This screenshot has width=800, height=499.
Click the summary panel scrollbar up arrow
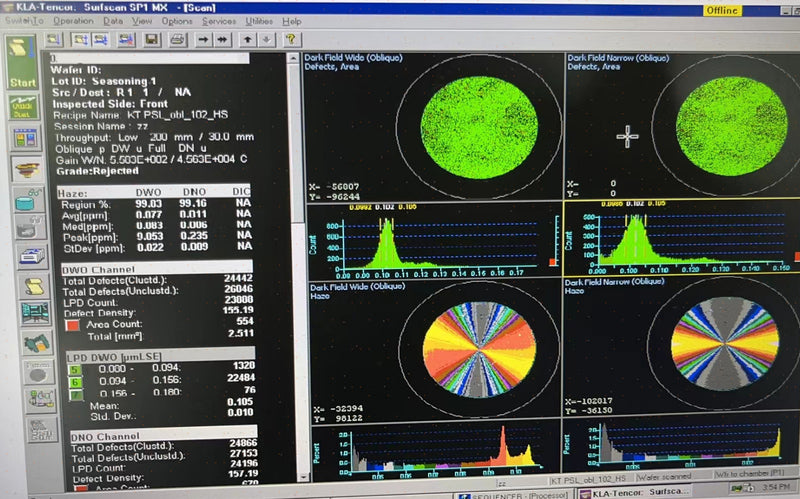click(x=293, y=58)
